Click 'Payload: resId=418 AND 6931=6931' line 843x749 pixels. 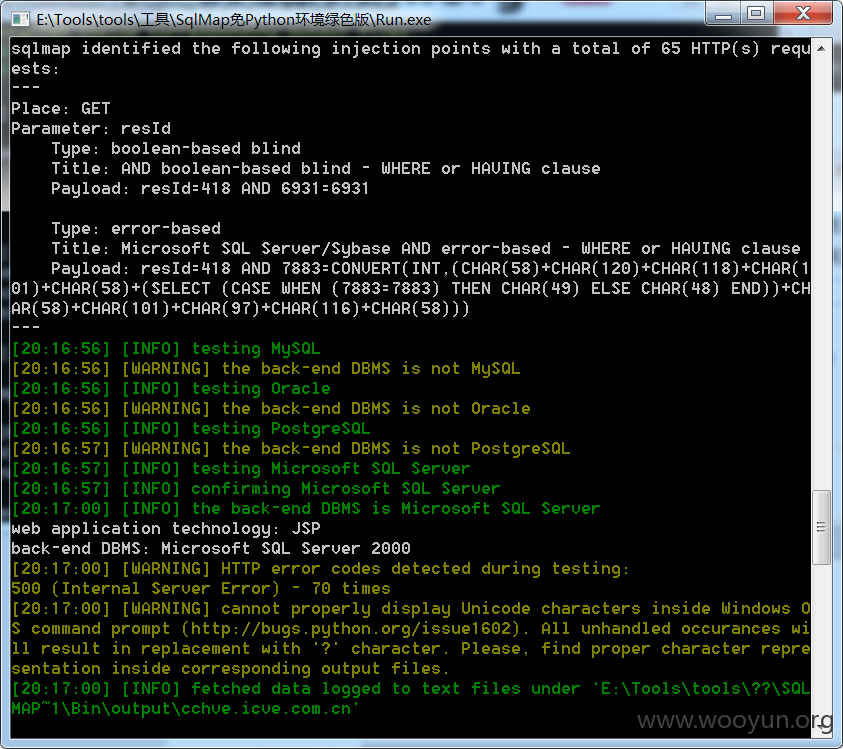(210, 189)
